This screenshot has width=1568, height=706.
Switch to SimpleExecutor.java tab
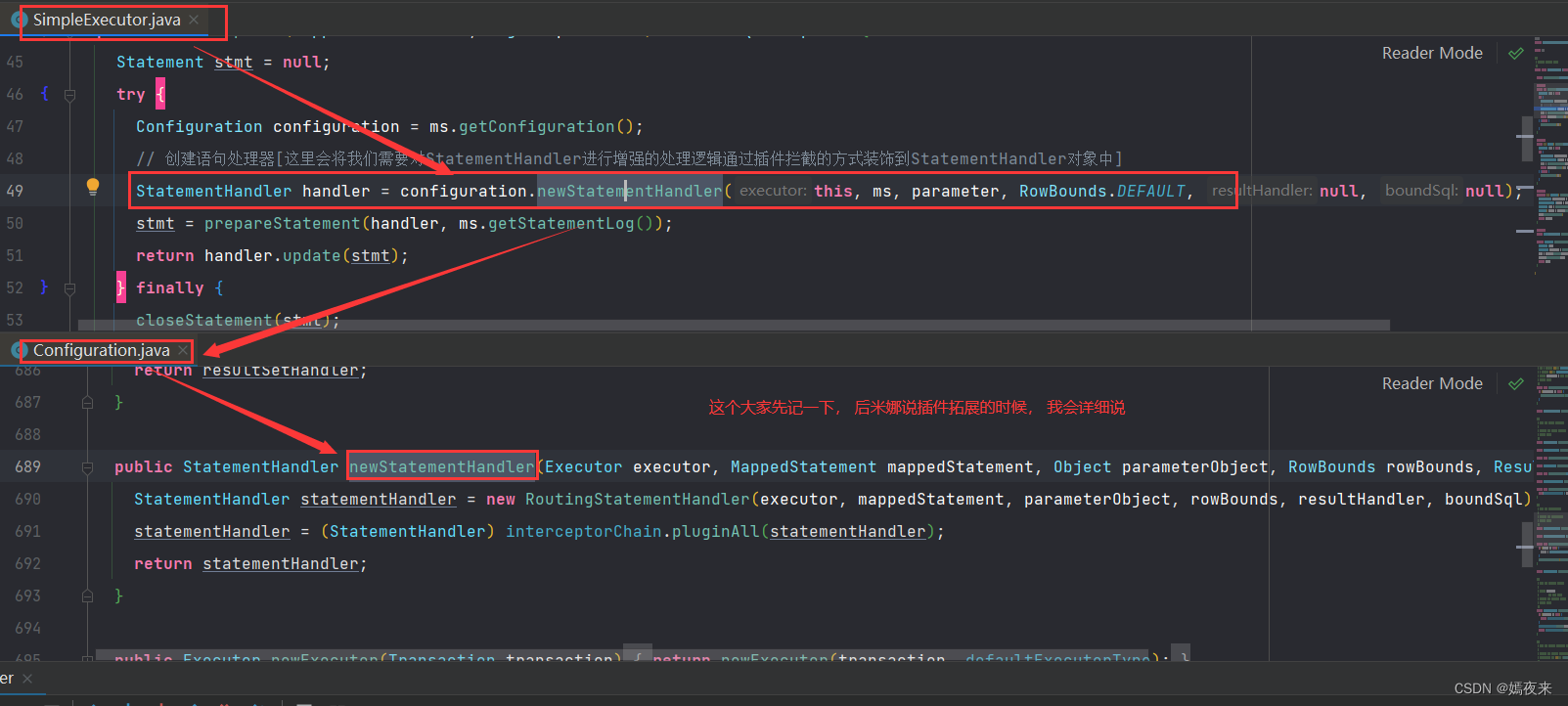107,20
